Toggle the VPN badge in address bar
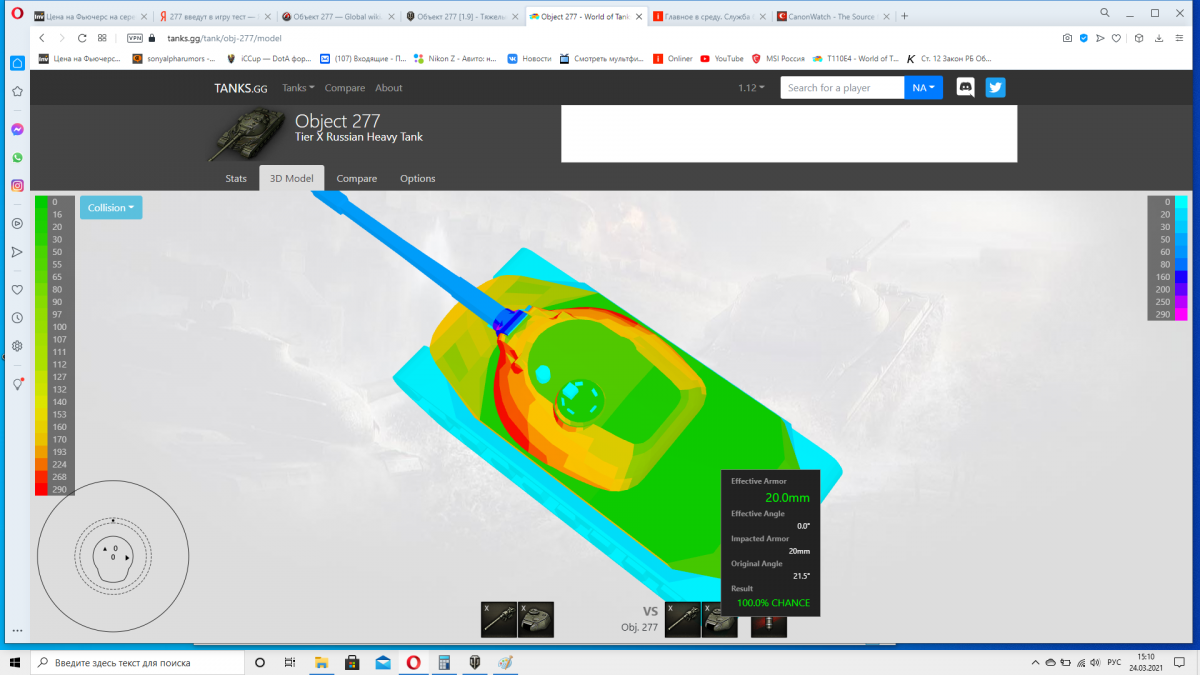 [x=135, y=38]
